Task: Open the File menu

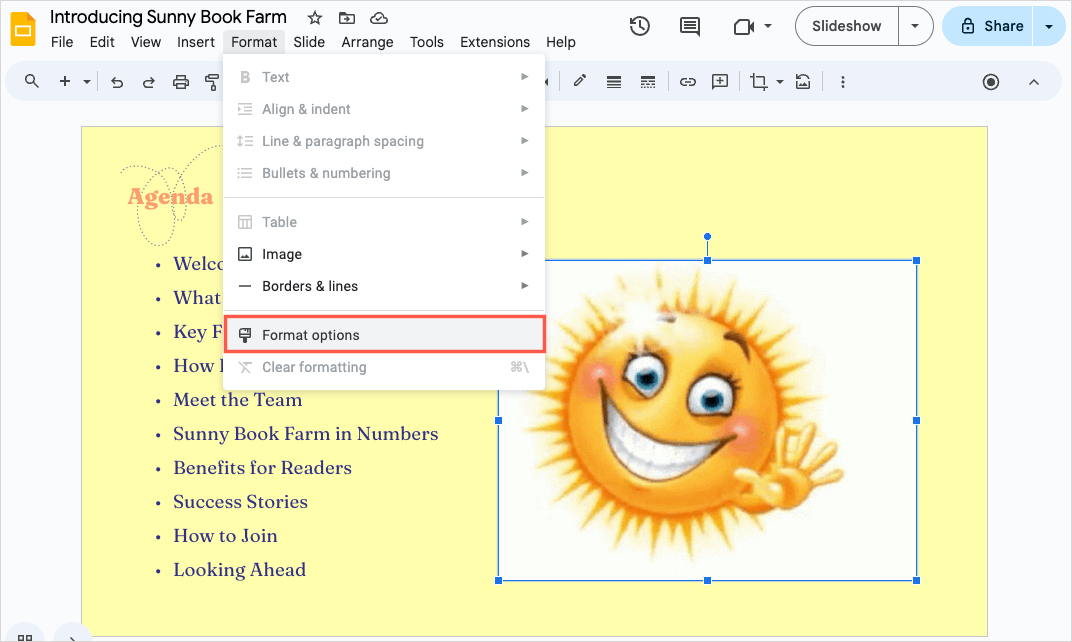Action: [62, 42]
